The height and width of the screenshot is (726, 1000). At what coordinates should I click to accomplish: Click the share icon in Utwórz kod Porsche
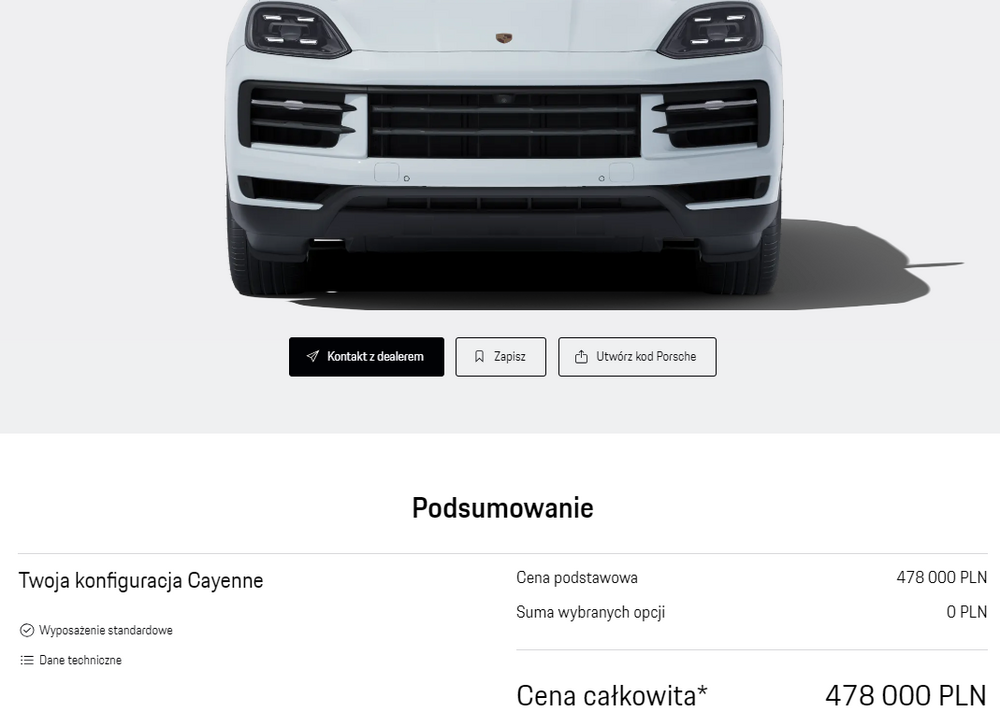[581, 357]
